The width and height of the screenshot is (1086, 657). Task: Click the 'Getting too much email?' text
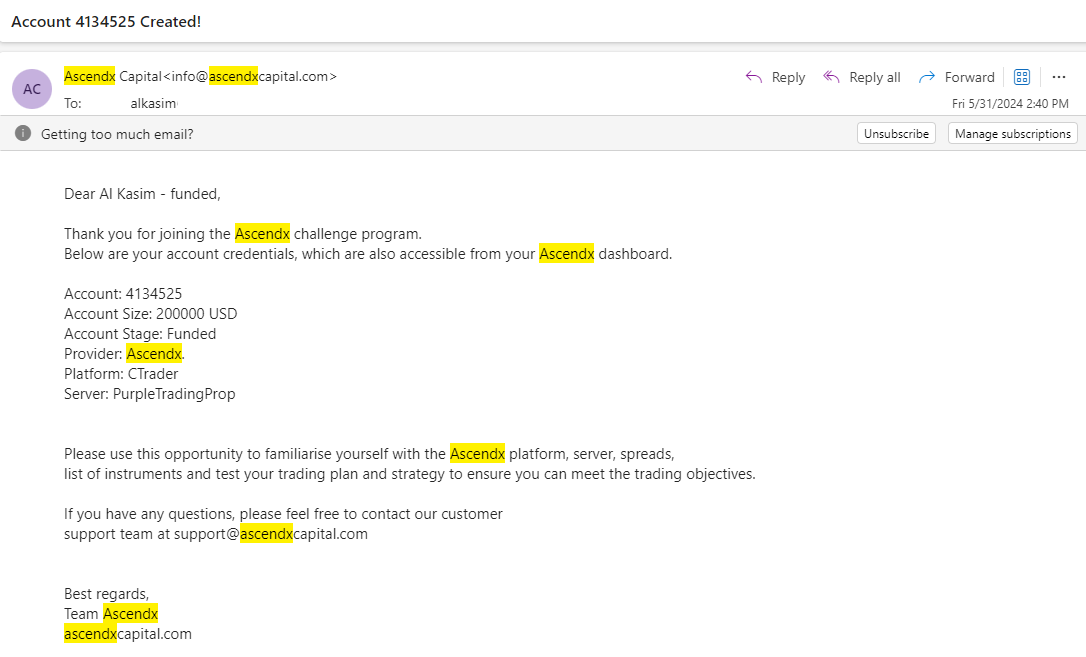click(117, 134)
